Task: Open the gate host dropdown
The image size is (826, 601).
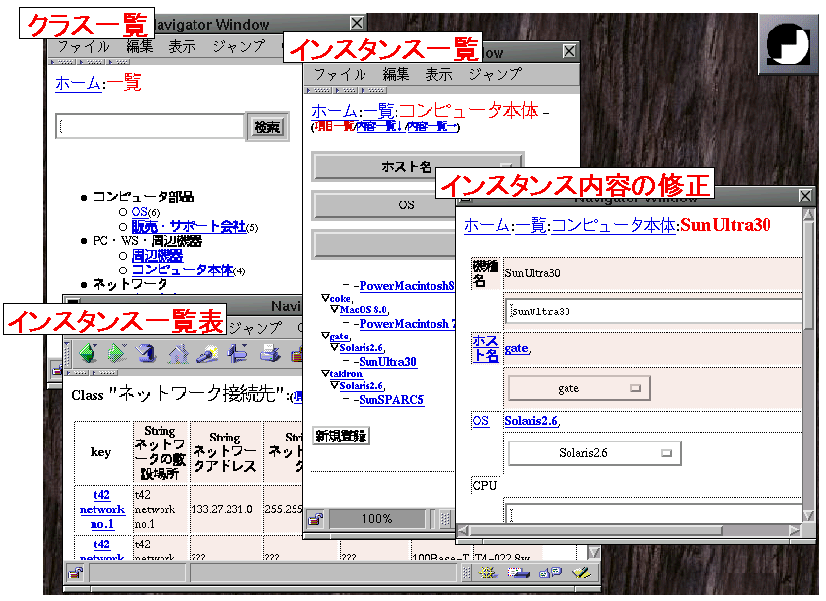Action: point(579,388)
